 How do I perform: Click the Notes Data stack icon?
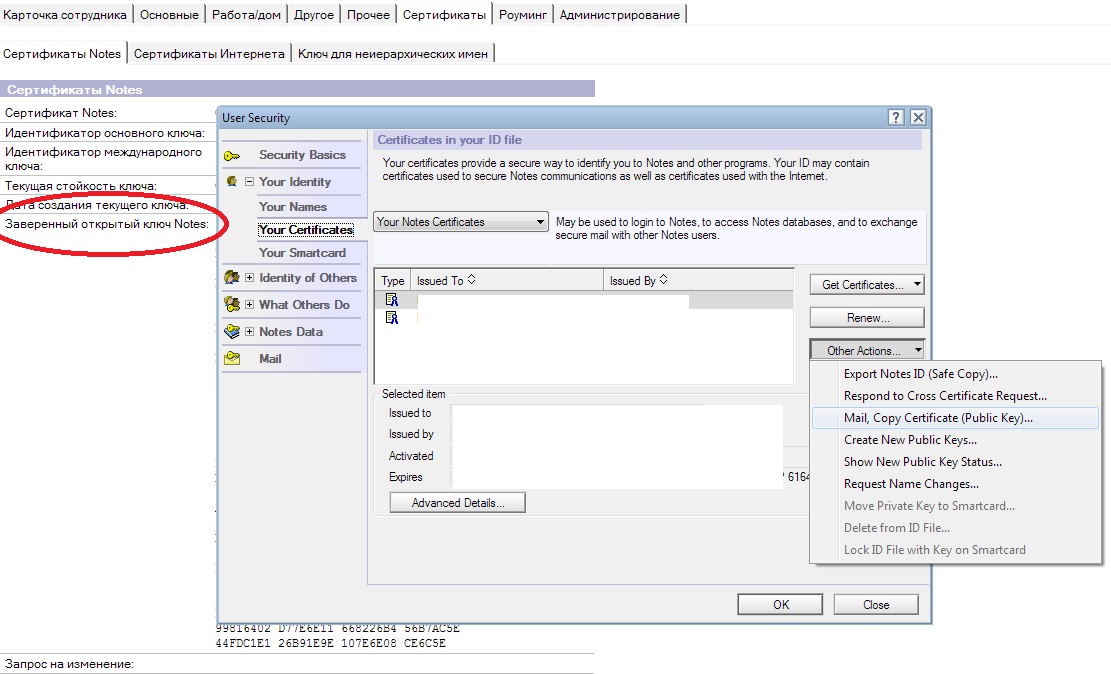tap(232, 332)
